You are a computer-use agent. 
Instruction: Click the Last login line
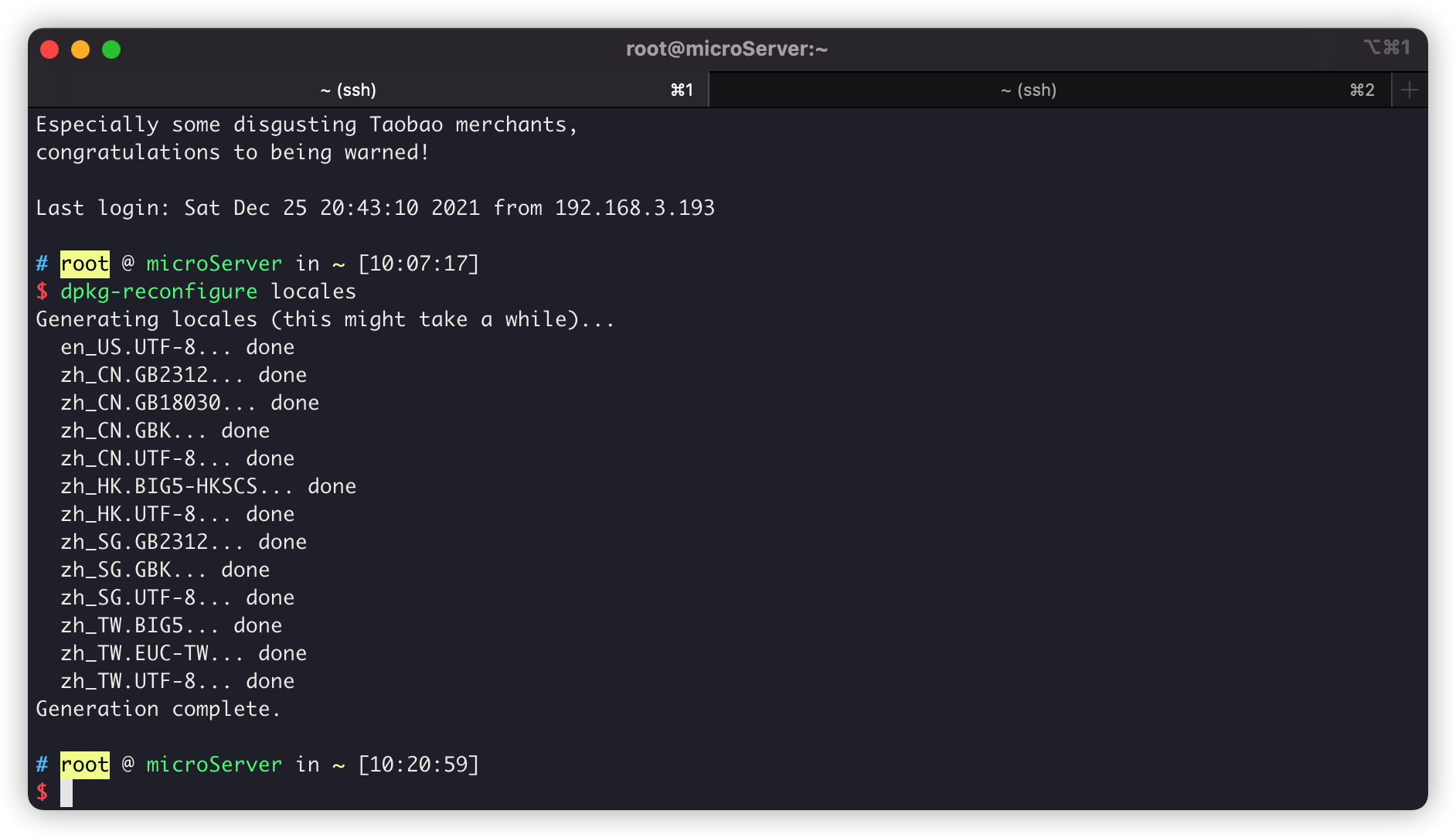click(x=376, y=208)
